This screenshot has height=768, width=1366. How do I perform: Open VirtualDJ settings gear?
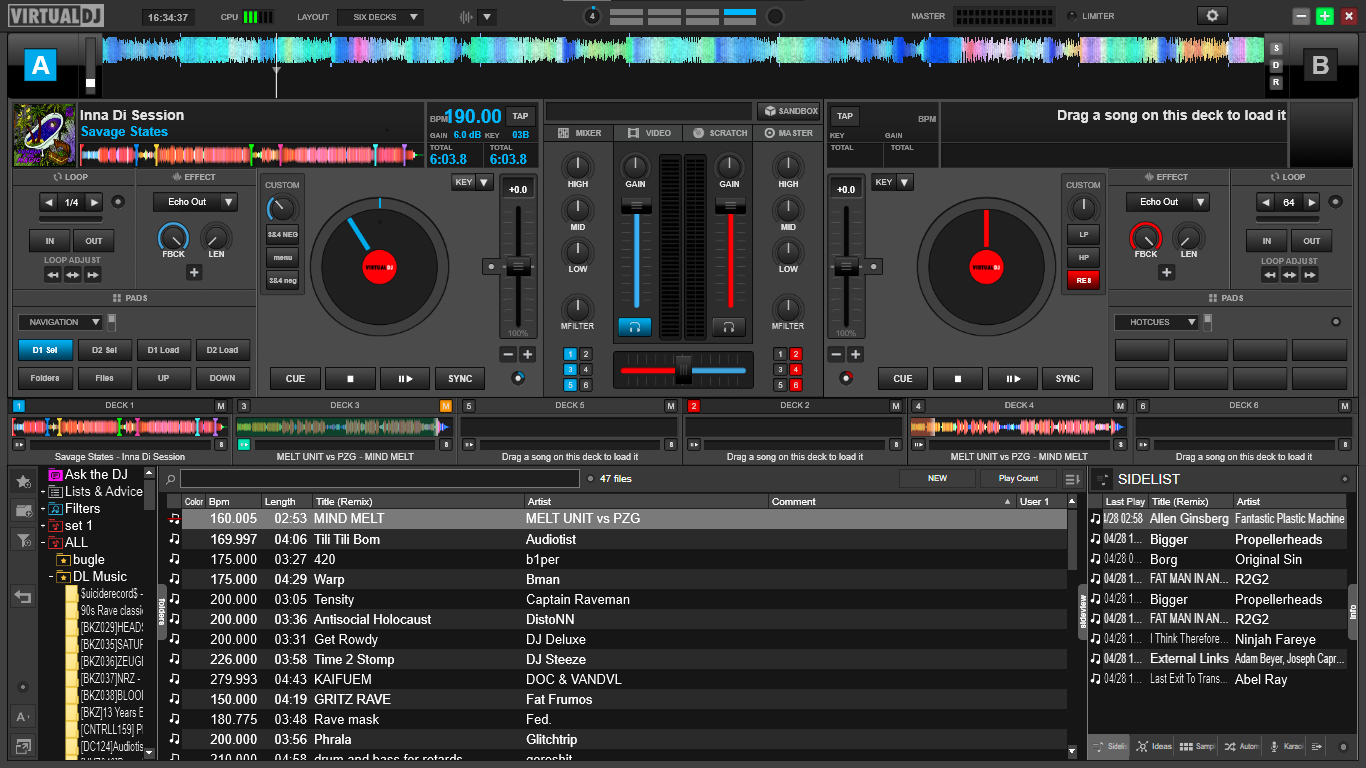tap(1212, 16)
